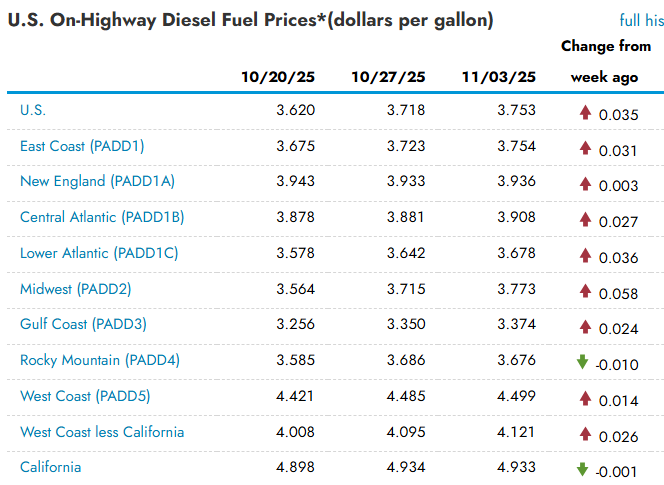Click the up arrow in Gulf Coast row
Screen dimensions: 664x485
585,326
